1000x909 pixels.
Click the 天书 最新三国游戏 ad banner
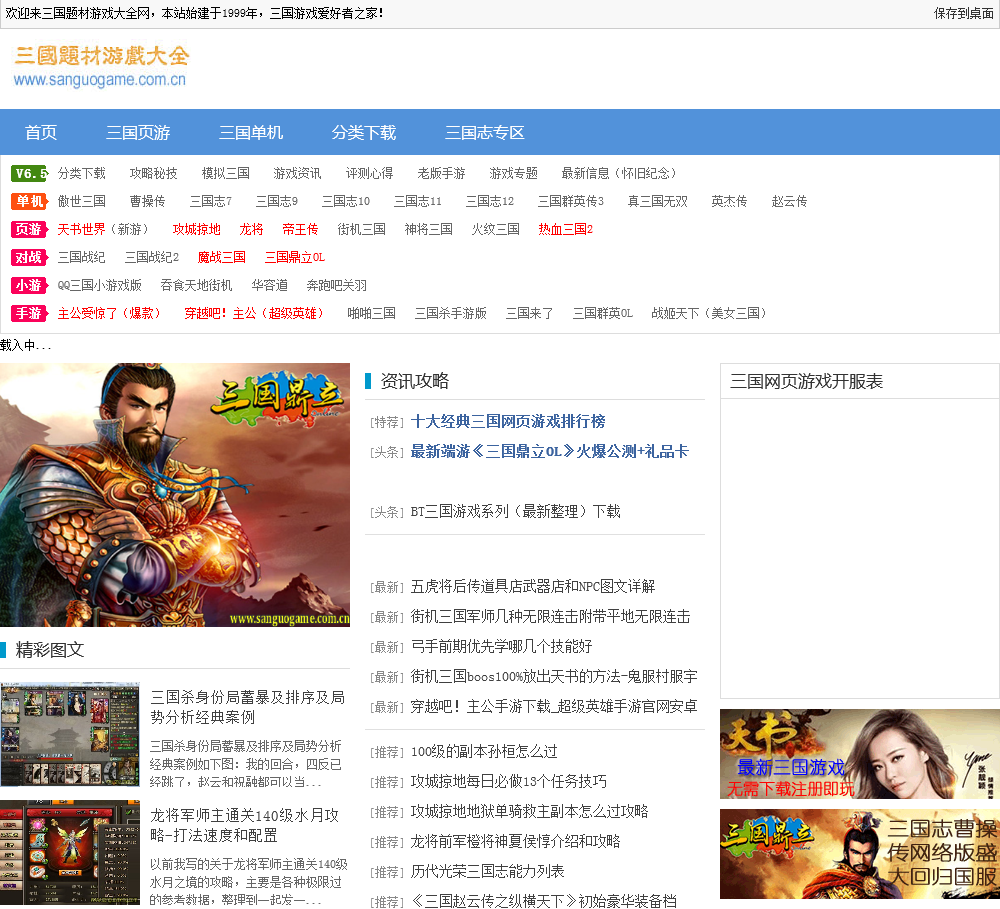pos(860,754)
